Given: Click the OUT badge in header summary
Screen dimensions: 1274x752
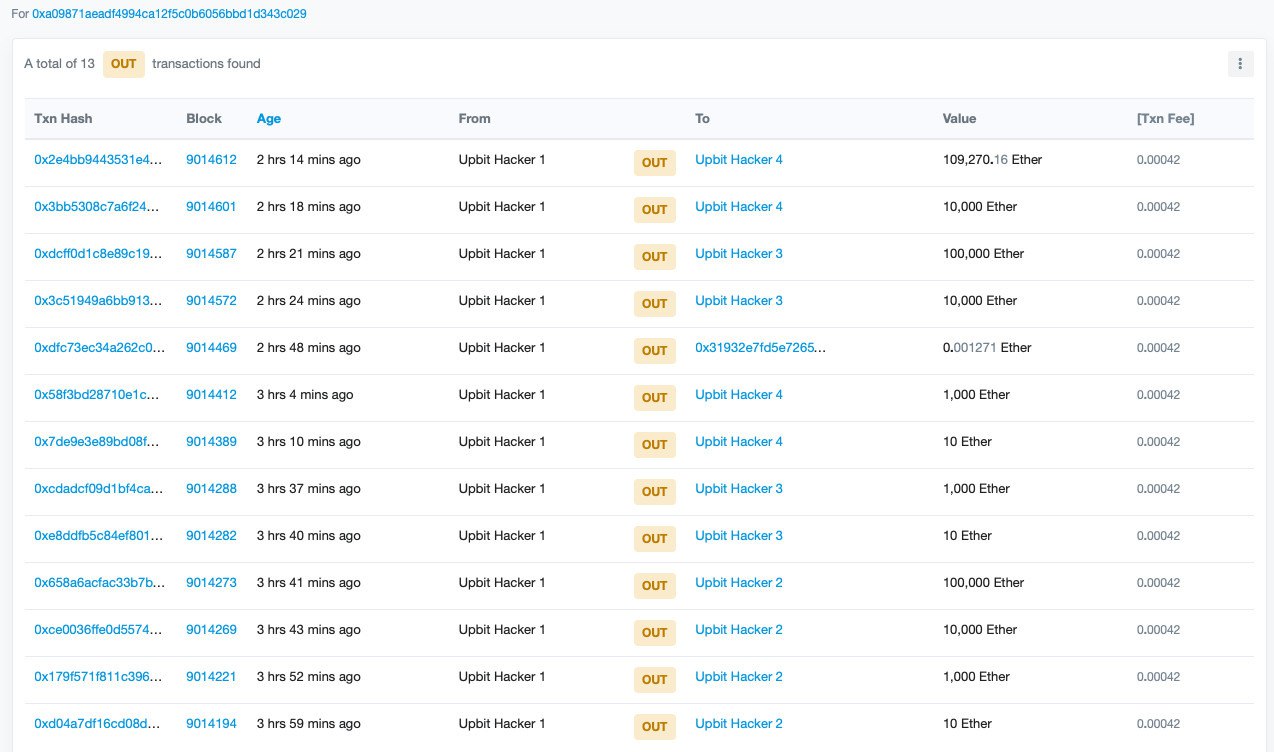Looking at the screenshot, I should (x=124, y=64).
